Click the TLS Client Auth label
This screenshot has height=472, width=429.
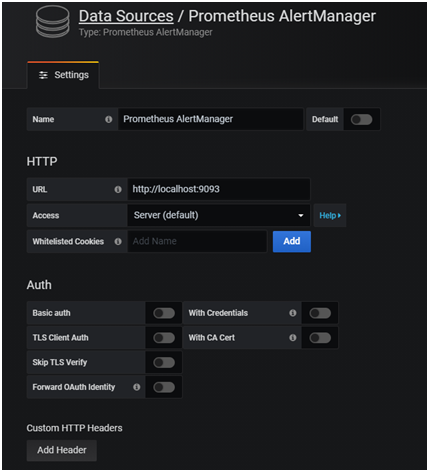(60, 338)
